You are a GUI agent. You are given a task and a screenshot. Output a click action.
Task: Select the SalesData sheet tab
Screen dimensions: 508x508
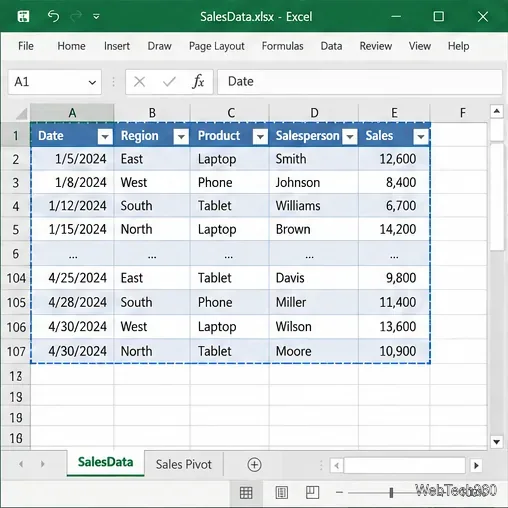[x=105, y=462]
